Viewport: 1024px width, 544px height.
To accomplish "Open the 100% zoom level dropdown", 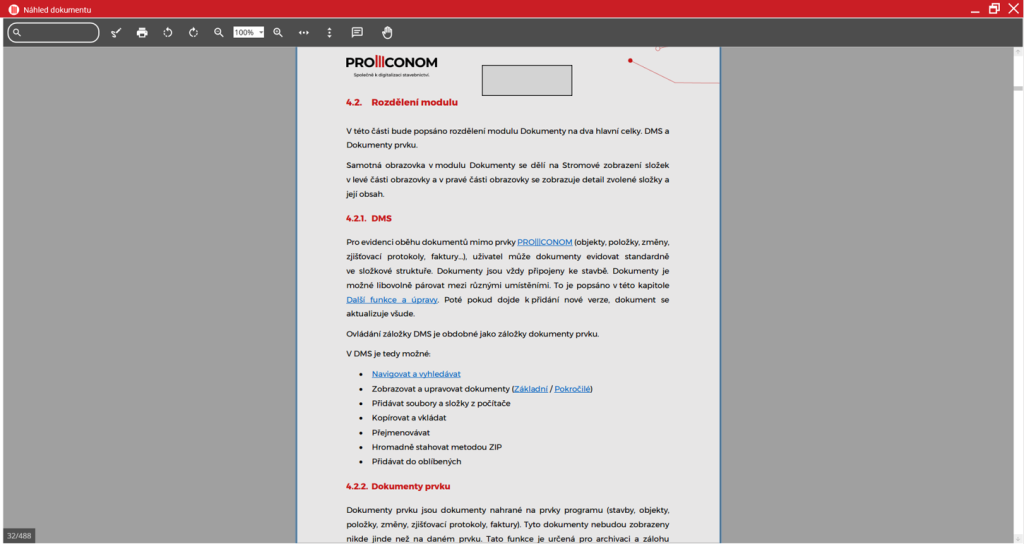I will pos(249,32).
